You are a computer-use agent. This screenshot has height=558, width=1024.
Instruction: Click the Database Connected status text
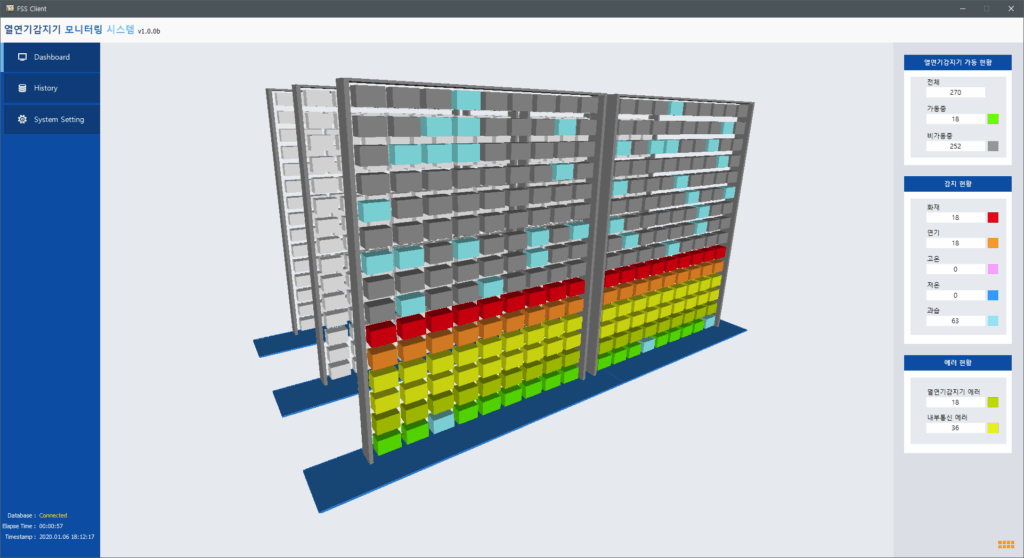pyautogui.click(x=52, y=515)
